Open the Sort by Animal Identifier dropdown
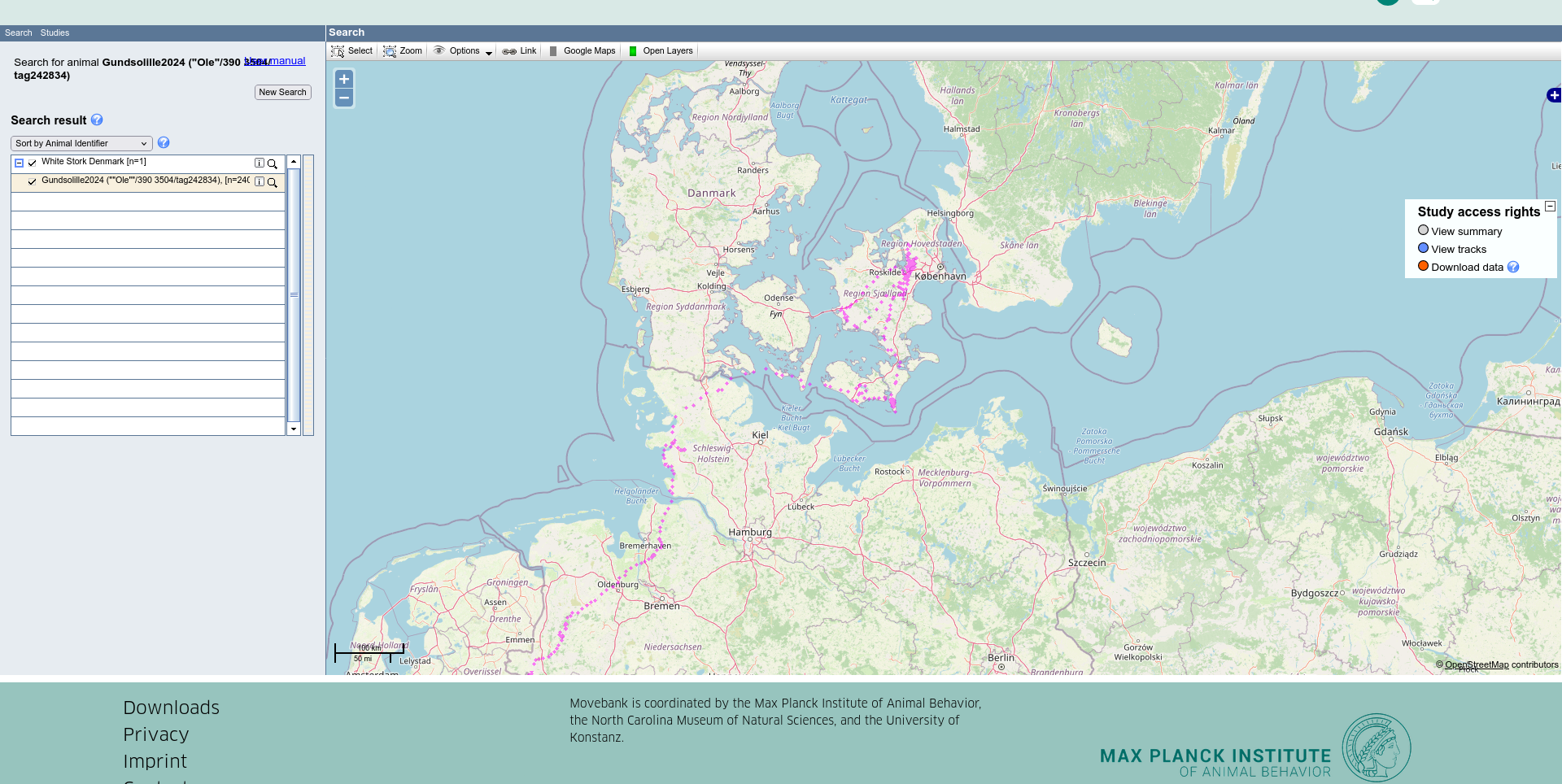 click(81, 144)
